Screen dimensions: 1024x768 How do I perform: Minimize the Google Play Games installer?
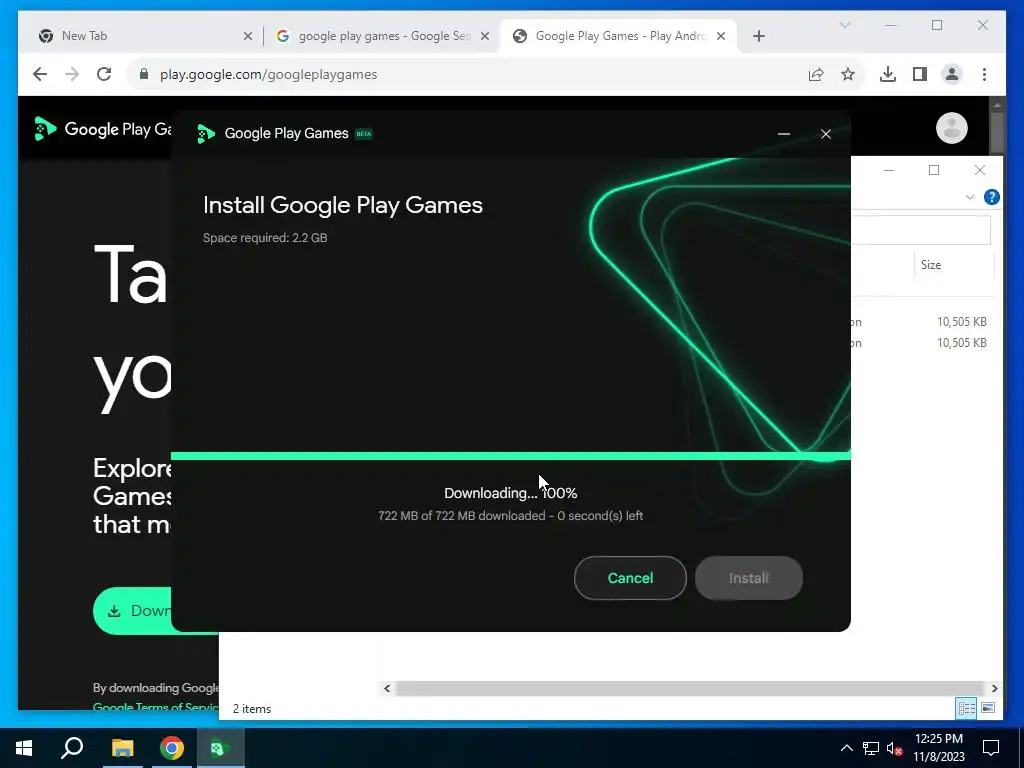tap(784, 134)
